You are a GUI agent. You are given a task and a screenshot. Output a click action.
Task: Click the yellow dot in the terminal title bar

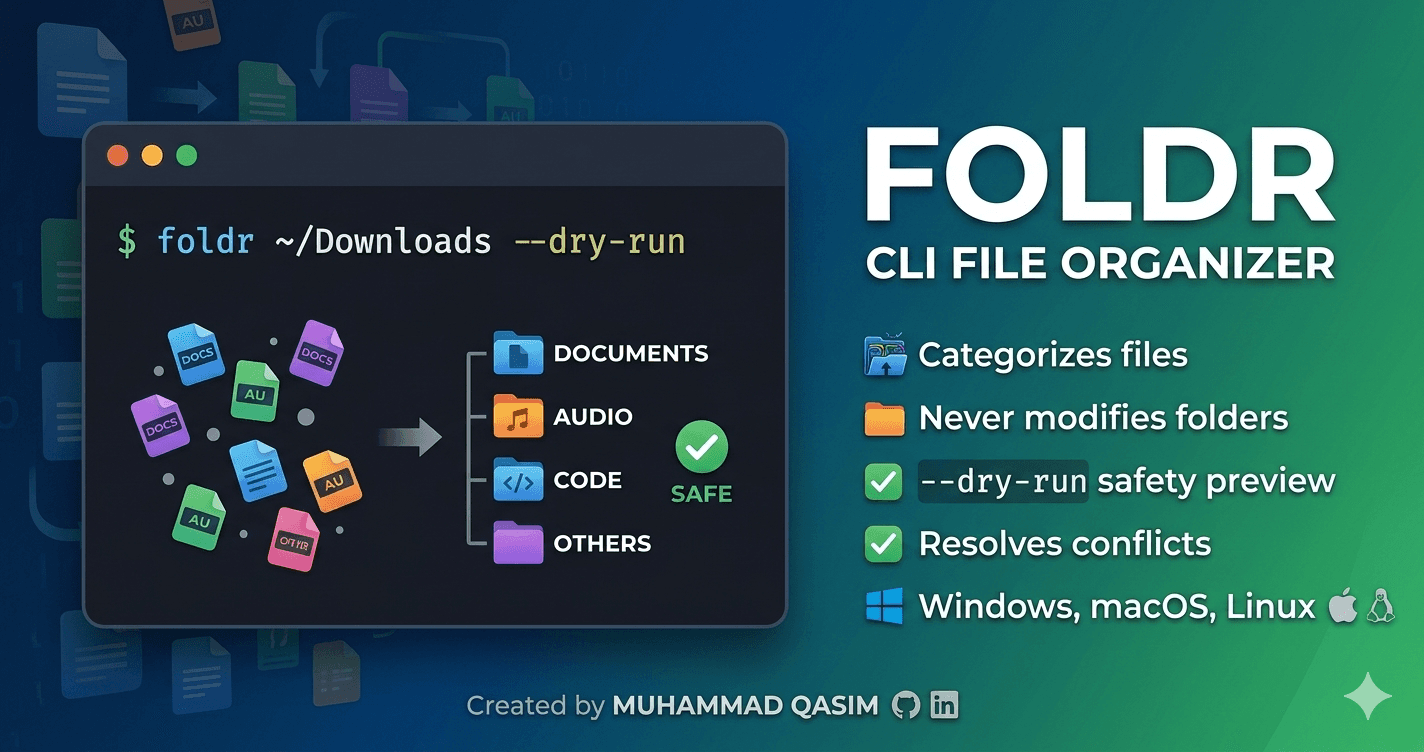[x=152, y=156]
